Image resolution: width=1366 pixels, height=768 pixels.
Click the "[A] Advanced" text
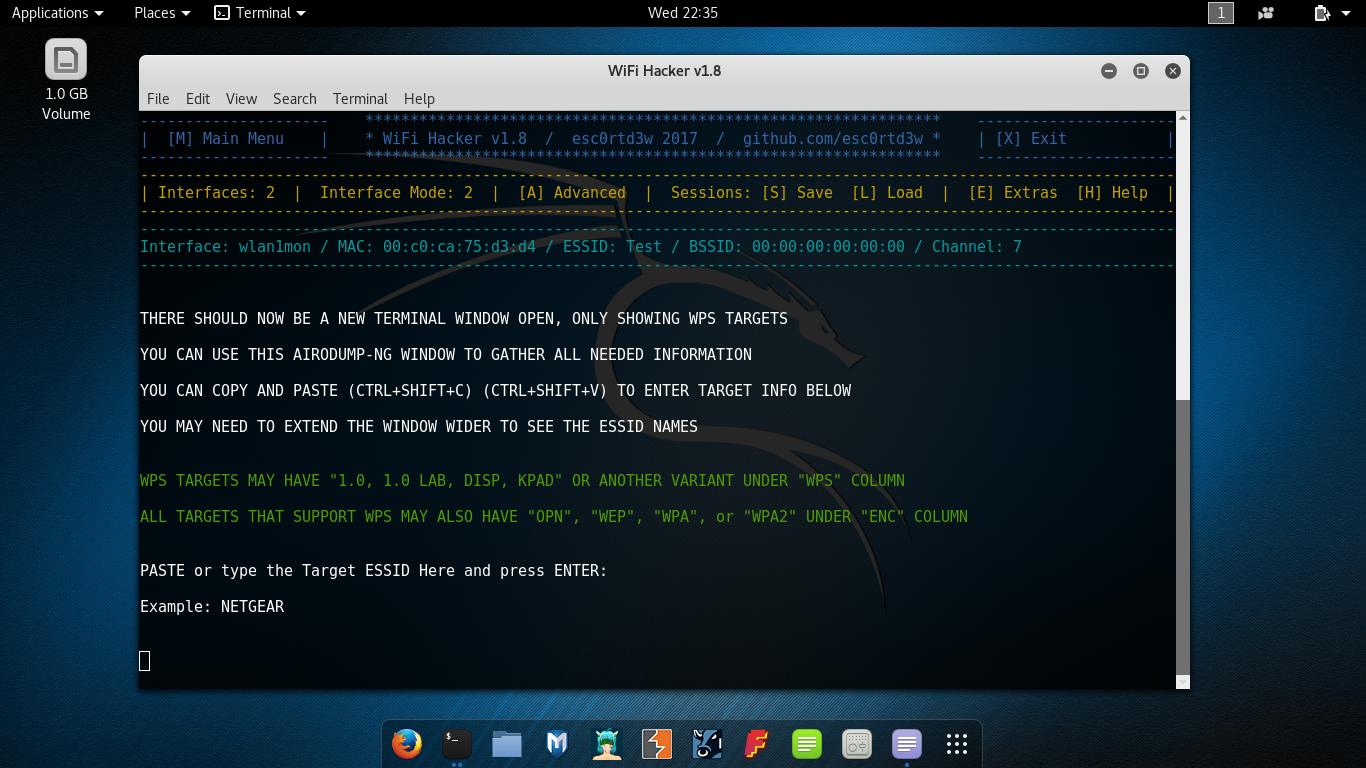(x=572, y=193)
